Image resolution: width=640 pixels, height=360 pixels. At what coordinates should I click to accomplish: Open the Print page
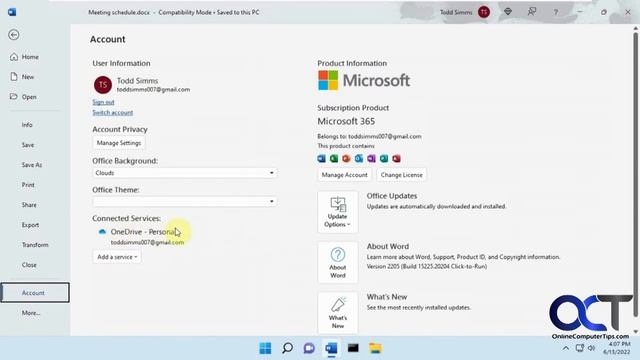coord(28,185)
